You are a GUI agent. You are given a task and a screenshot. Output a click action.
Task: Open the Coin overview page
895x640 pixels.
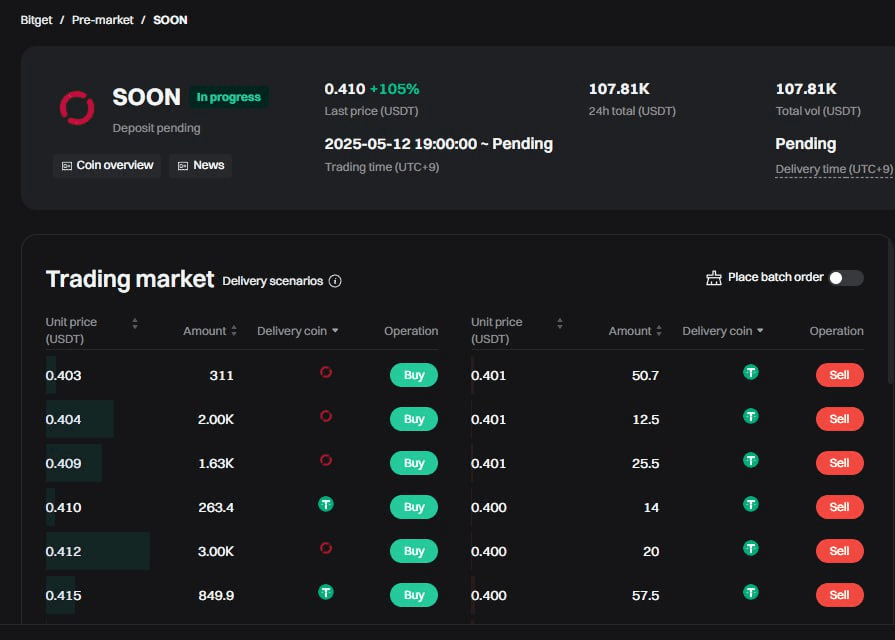point(107,166)
